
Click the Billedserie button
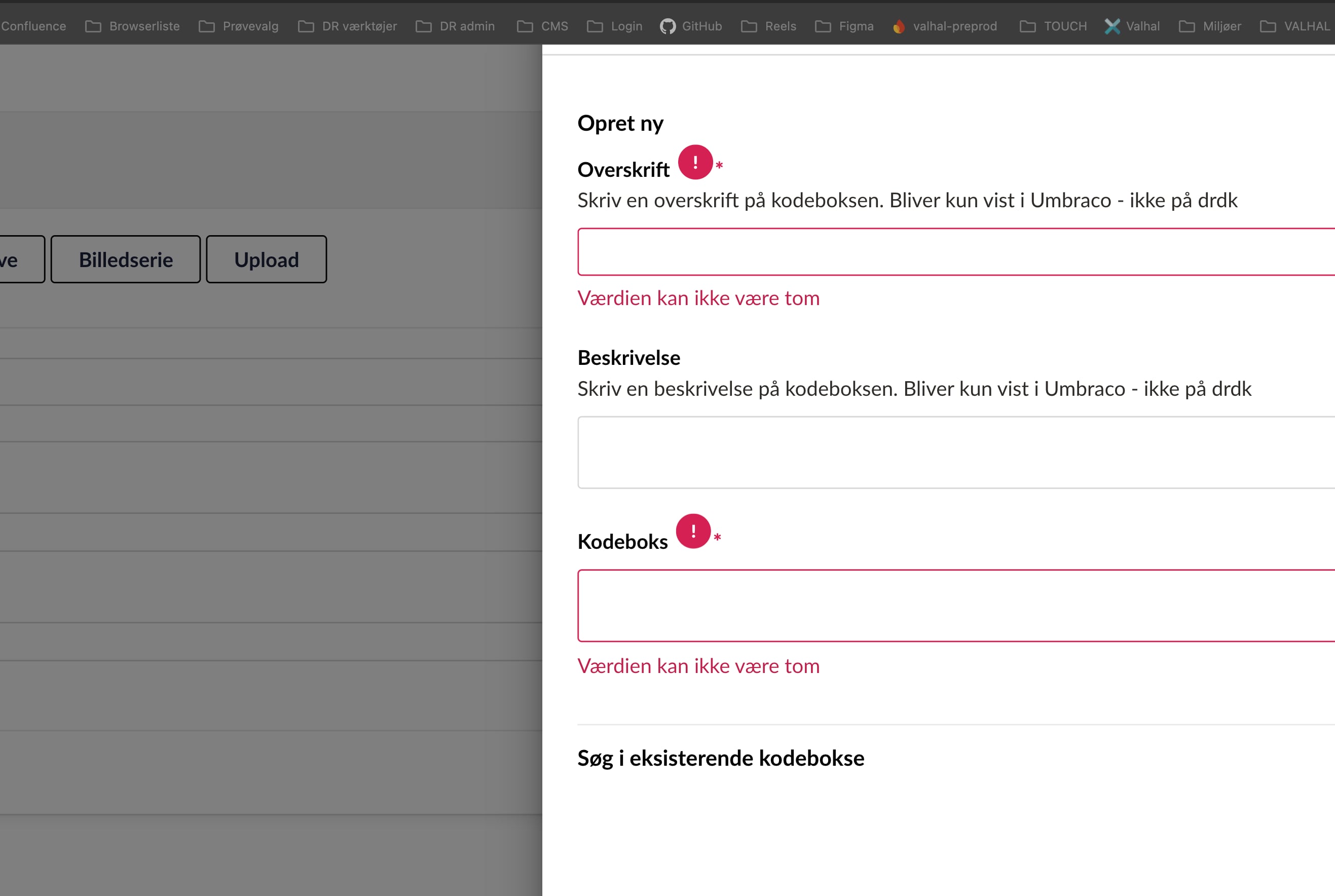[x=126, y=259]
